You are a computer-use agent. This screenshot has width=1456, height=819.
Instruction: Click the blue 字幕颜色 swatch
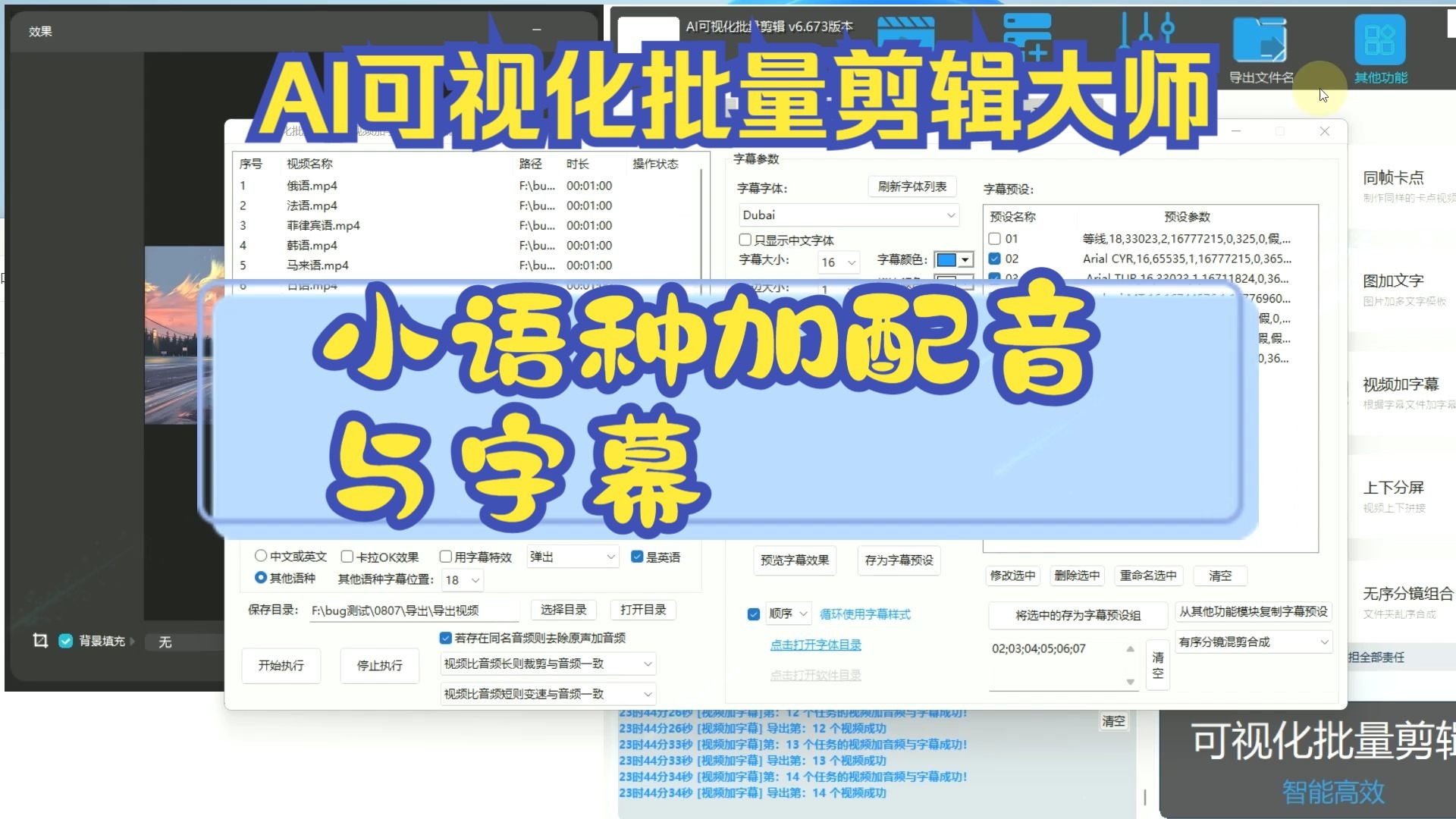(946, 260)
